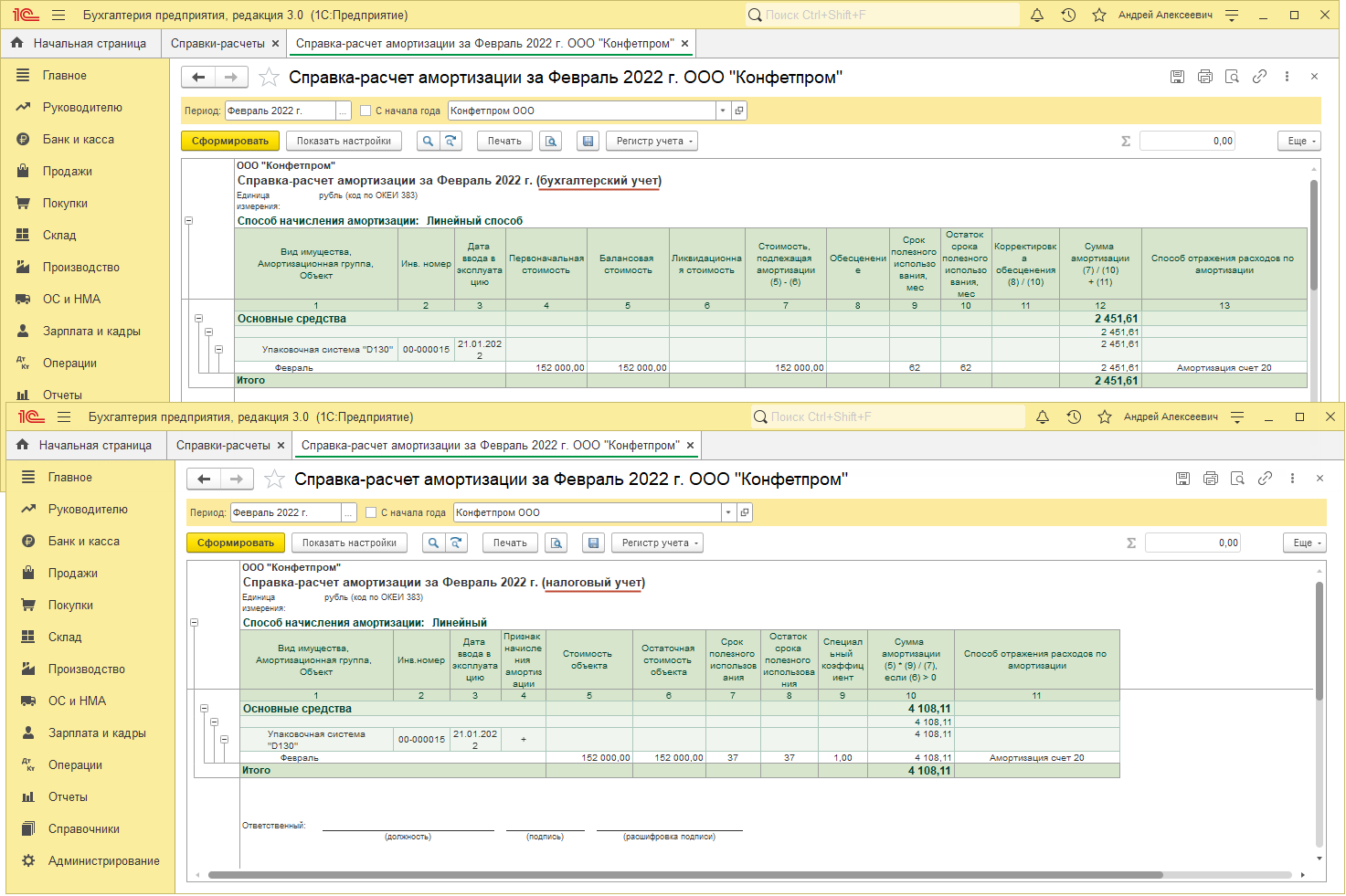
Task: Toggle 'С начала года' checkbox in upper window
Action: tap(366, 111)
